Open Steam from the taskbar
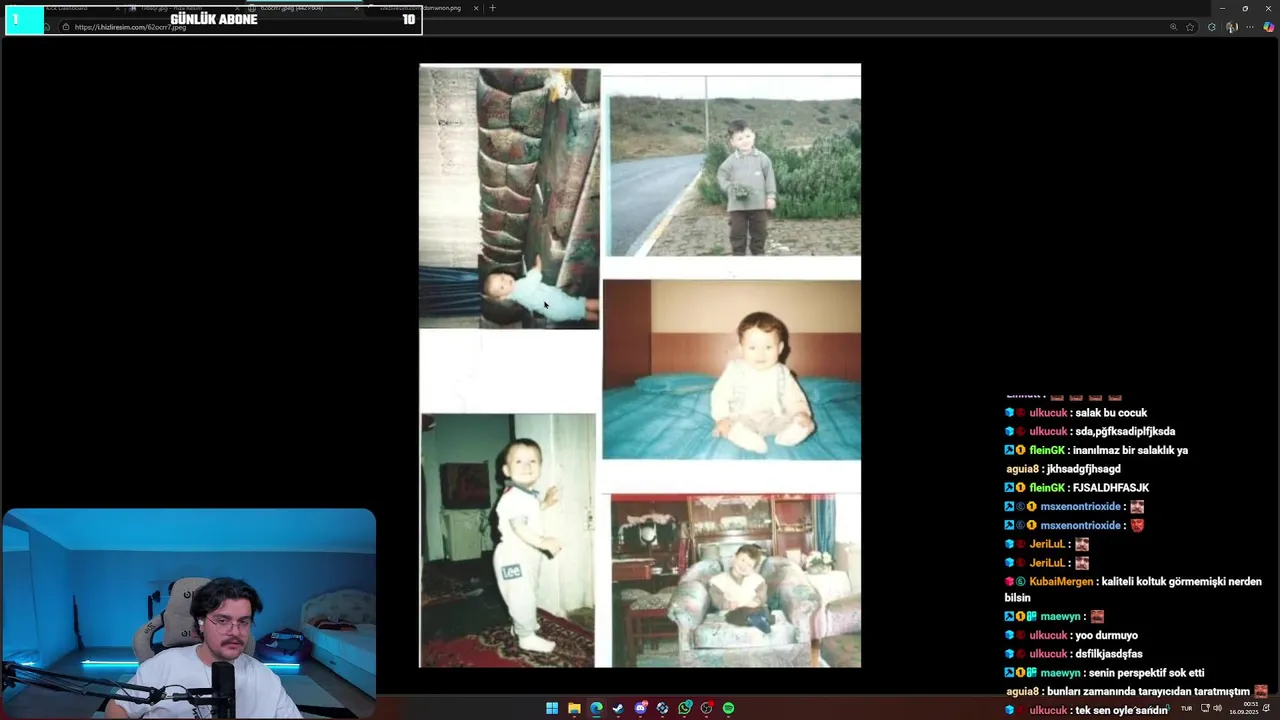The image size is (1280, 720). [x=618, y=708]
